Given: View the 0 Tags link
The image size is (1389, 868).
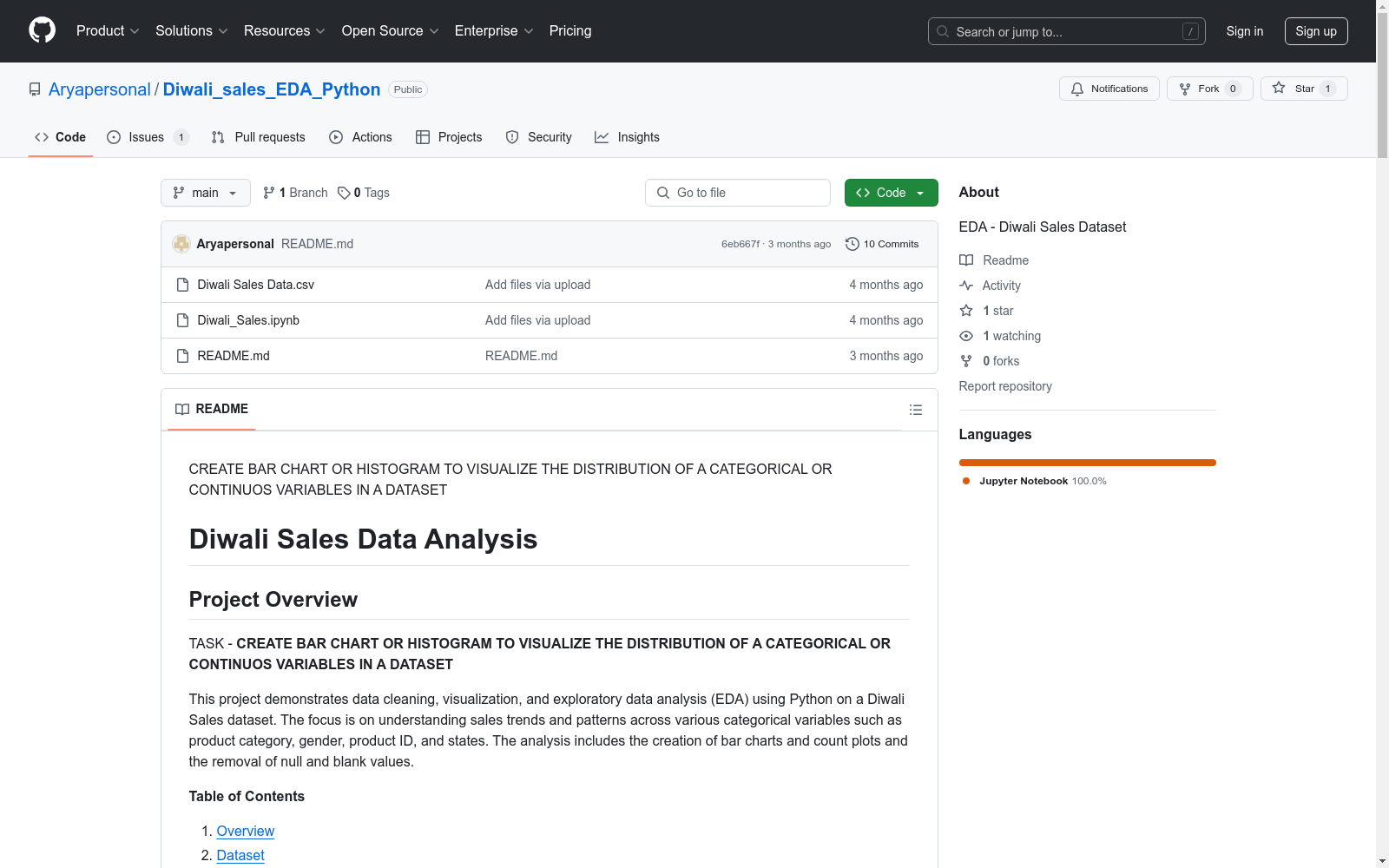Looking at the screenshot, I should [x=364, y=193].
